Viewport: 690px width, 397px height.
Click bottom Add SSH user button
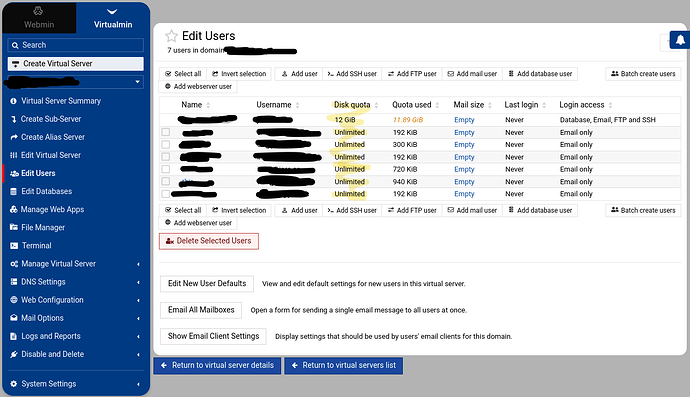coord(352,210)
